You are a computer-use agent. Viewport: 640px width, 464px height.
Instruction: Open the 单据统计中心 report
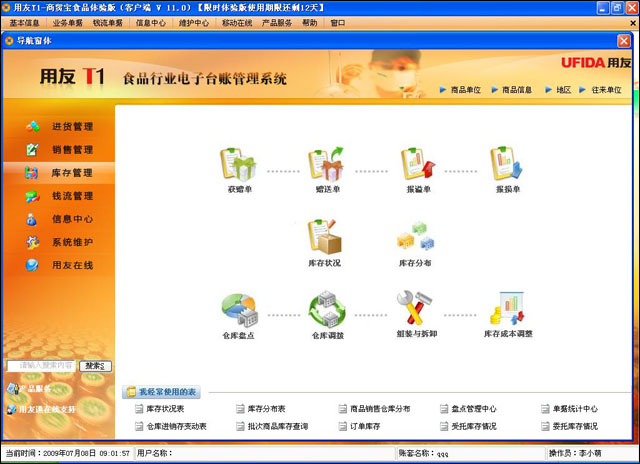569,408
